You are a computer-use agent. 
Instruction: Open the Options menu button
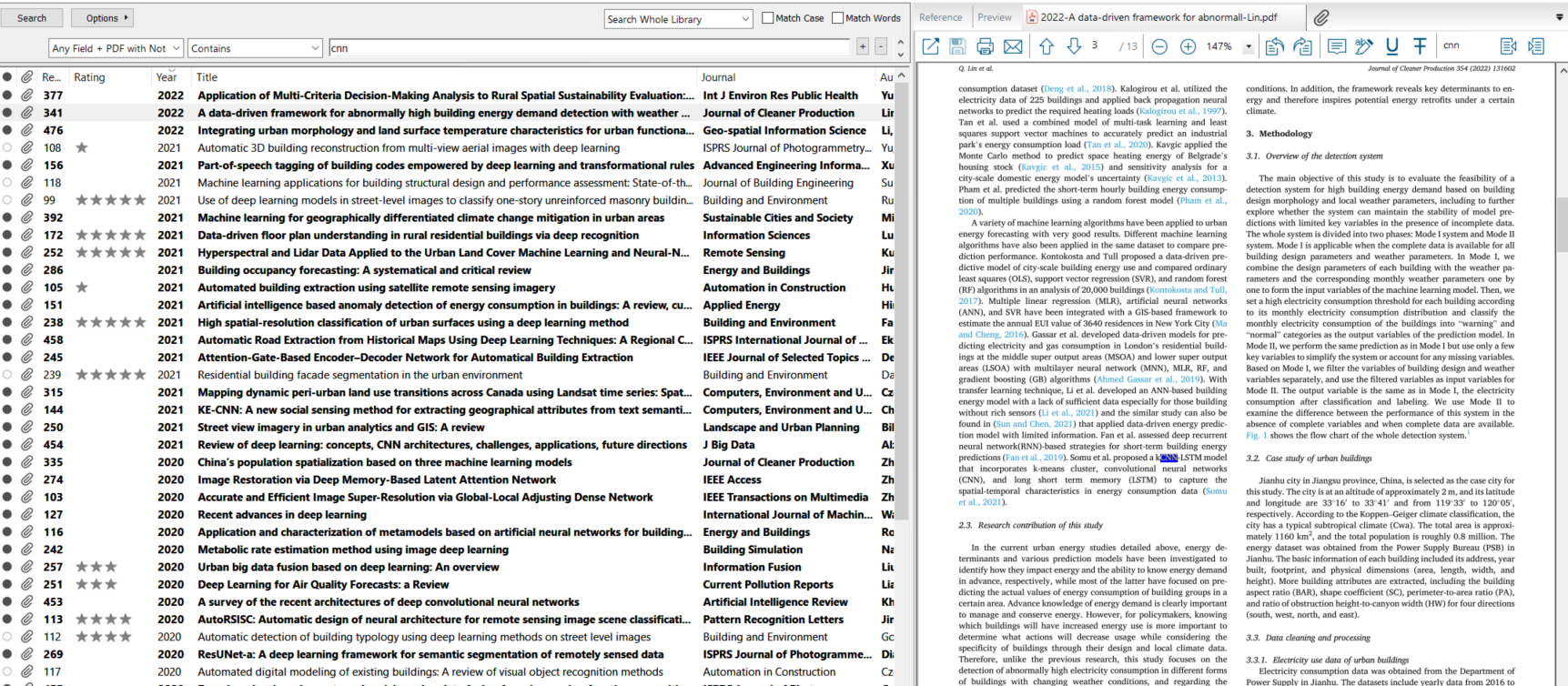coord(107,18)
